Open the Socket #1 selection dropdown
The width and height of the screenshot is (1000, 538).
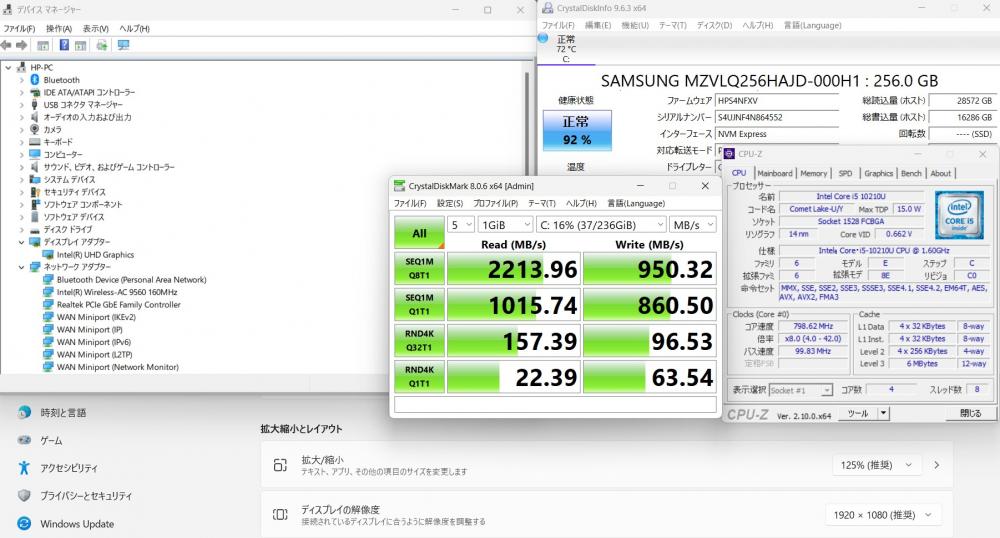click(x=801, y=390)
